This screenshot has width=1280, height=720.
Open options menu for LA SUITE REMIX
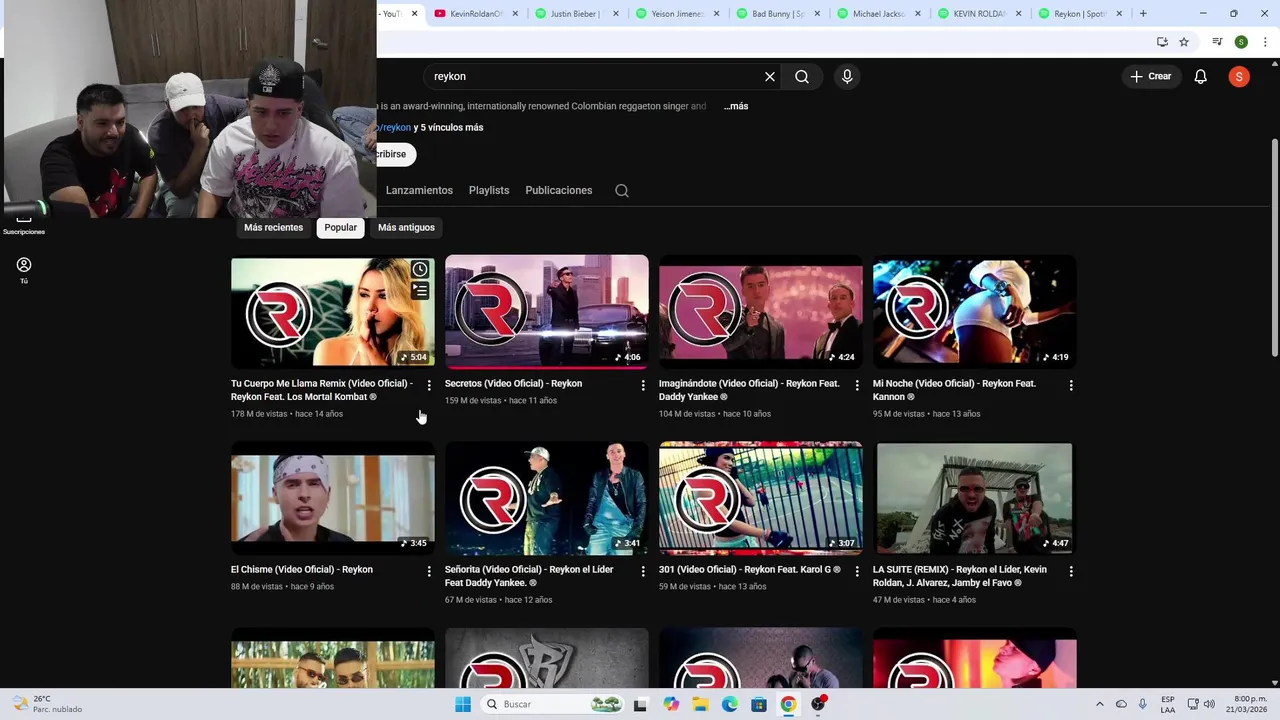coord(1071,571)
